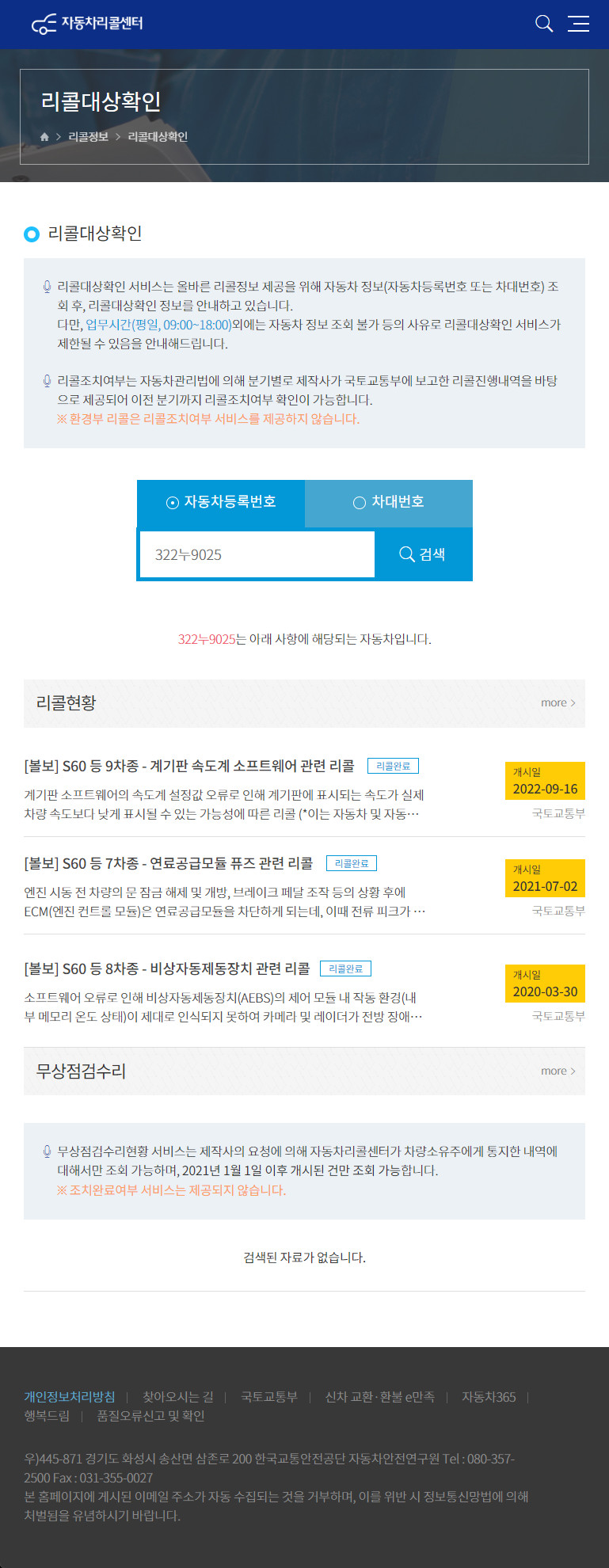Open 품질오류신고 및 확인 footer link
Viewport: 609px width, 1568px height.
coord(150,1416)
